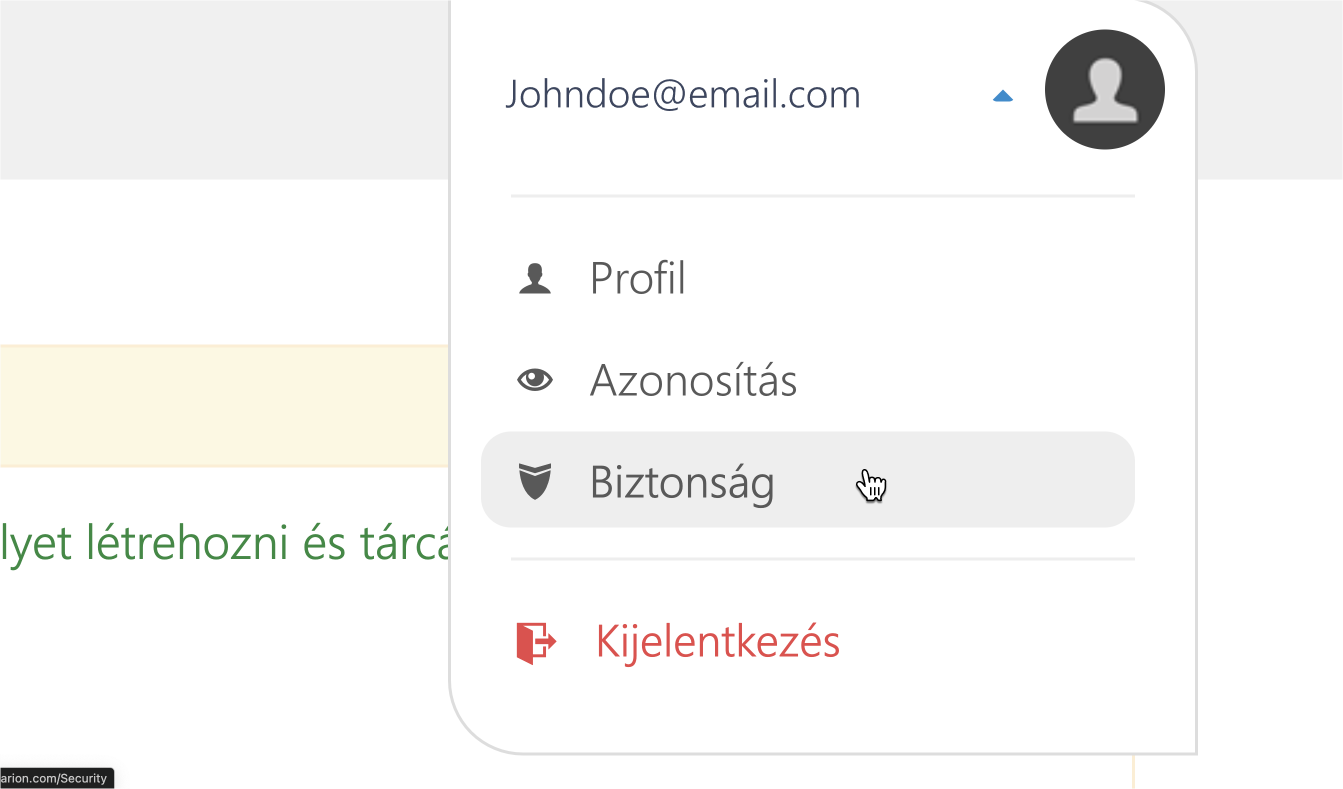
Task: Click the white page area below the green text
Action: (225, 670)
